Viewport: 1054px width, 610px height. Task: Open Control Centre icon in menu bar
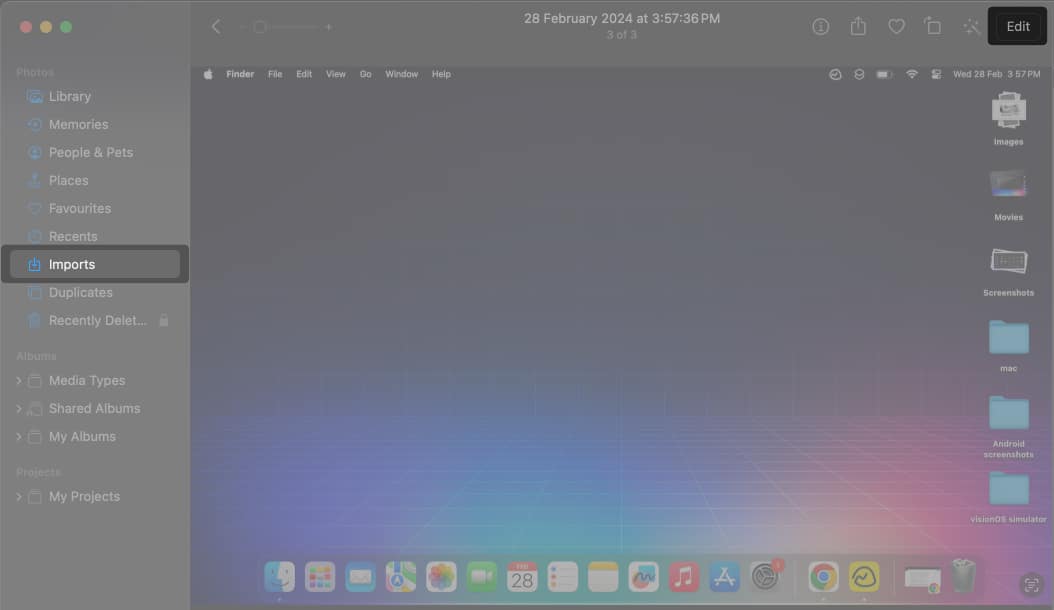point(936,74)
